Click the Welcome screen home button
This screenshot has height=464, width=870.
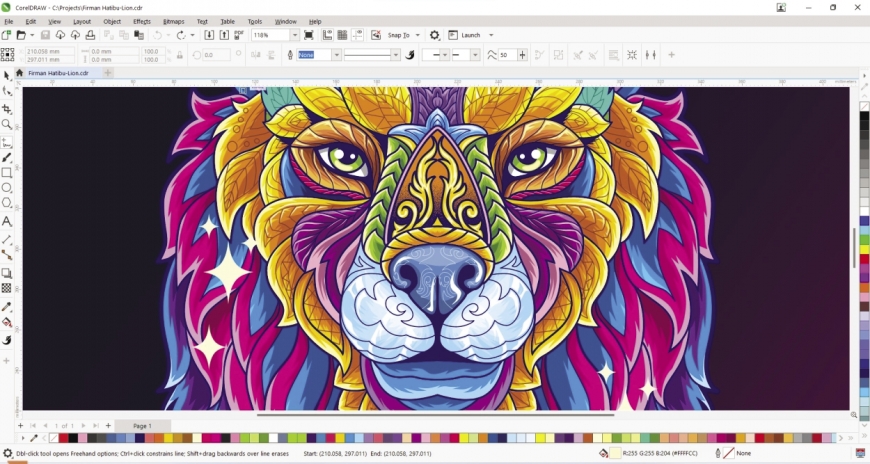[x=19, y=73]
